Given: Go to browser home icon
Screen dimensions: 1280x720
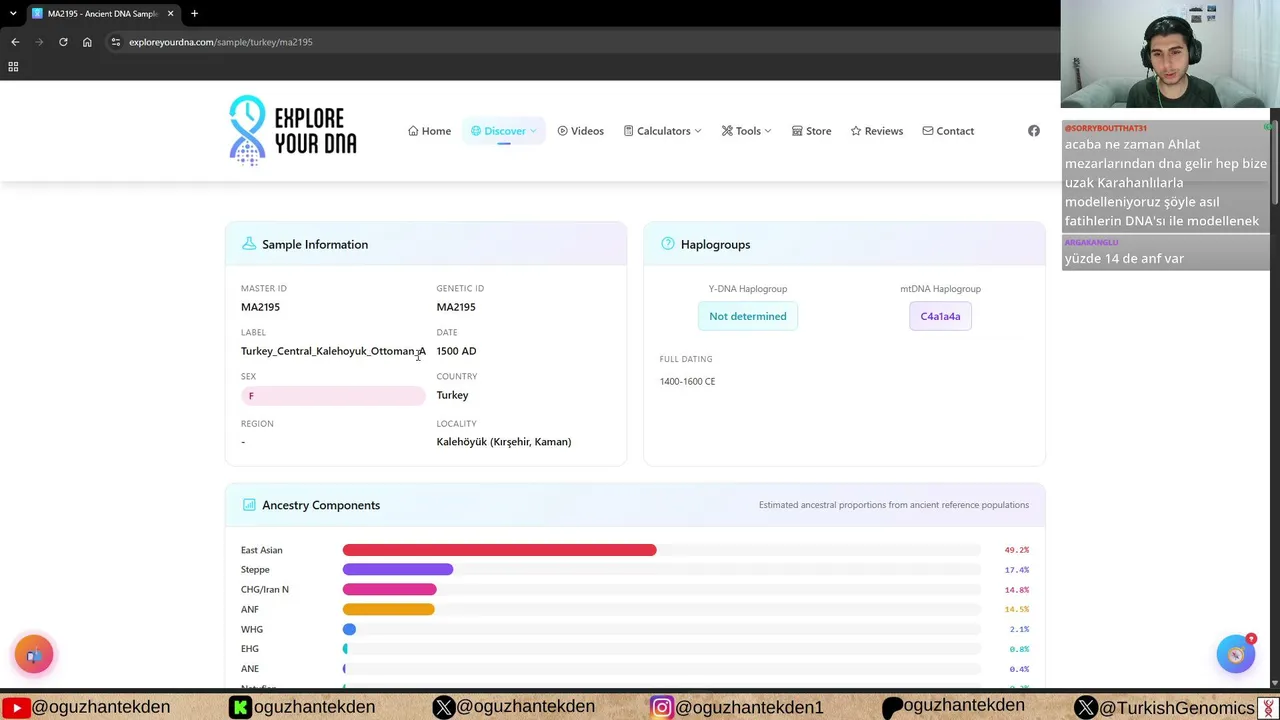Looking at the screenshot, I should [x=87, y=42].
